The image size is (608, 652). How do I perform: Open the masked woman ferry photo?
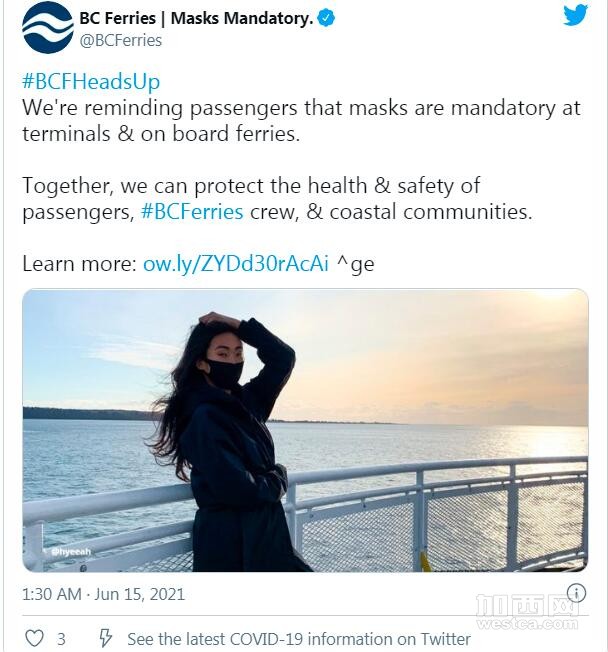305,430
